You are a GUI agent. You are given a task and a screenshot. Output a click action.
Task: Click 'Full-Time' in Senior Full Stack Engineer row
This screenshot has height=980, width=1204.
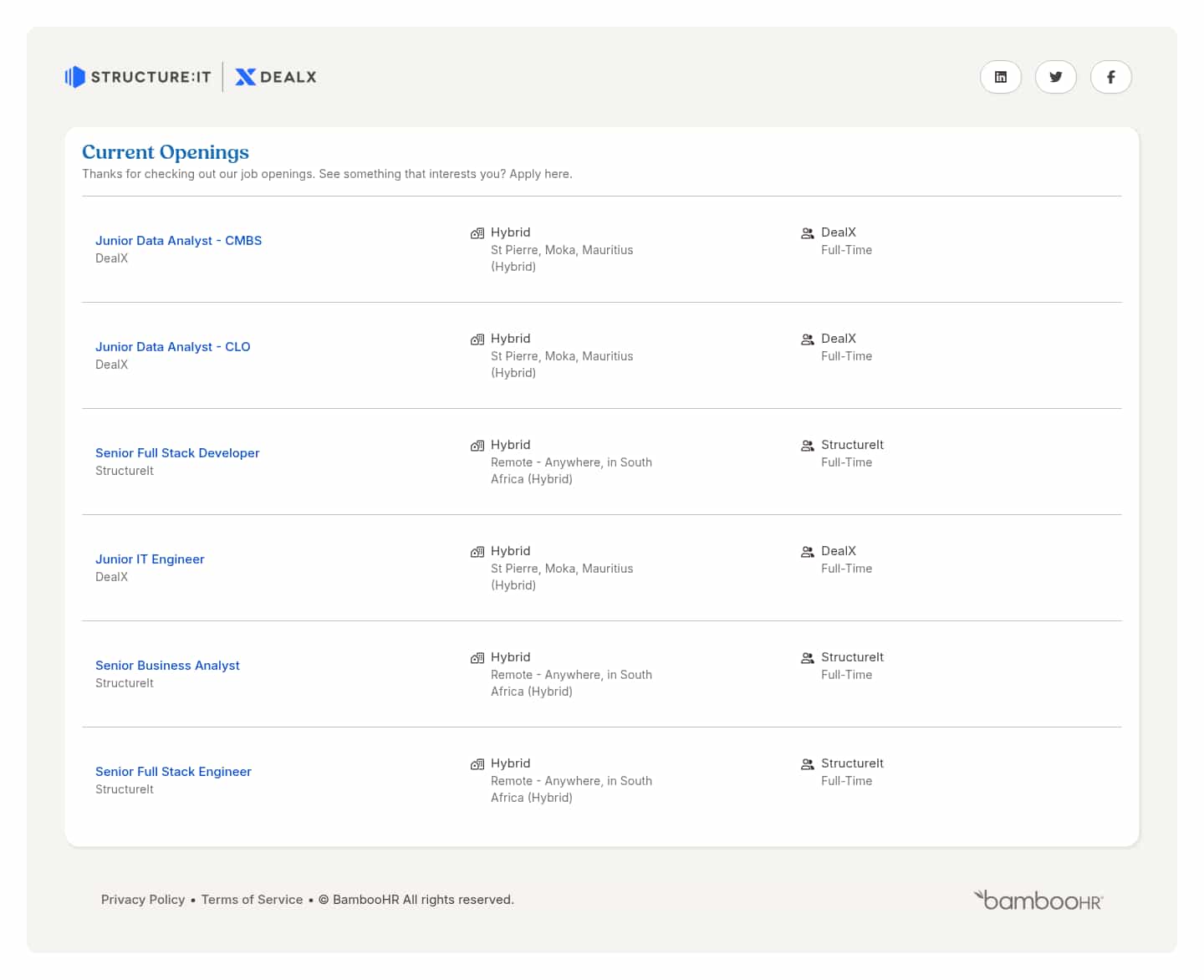(846, 781)
